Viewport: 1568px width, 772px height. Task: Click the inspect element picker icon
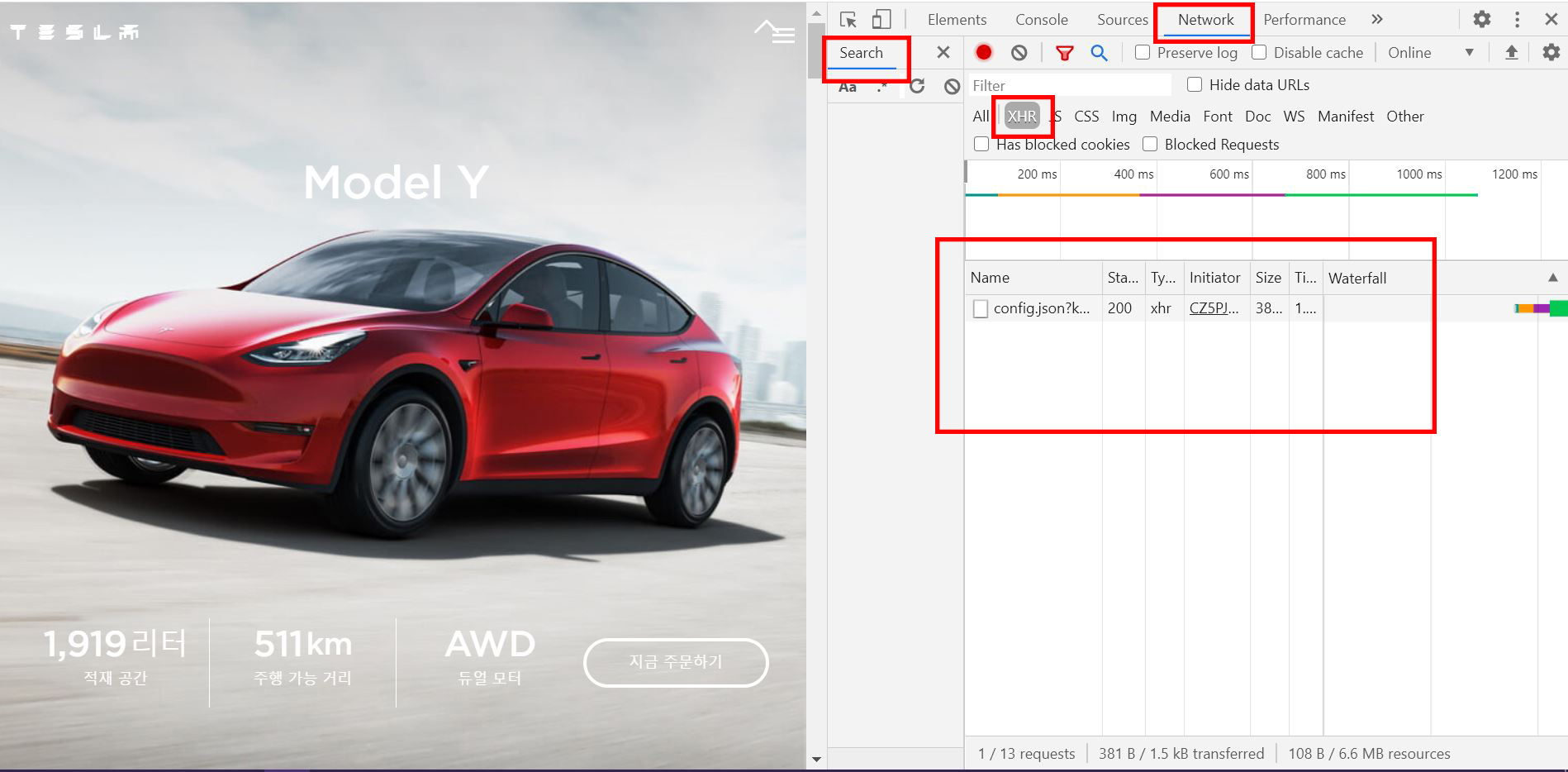[x=848, y=20]
